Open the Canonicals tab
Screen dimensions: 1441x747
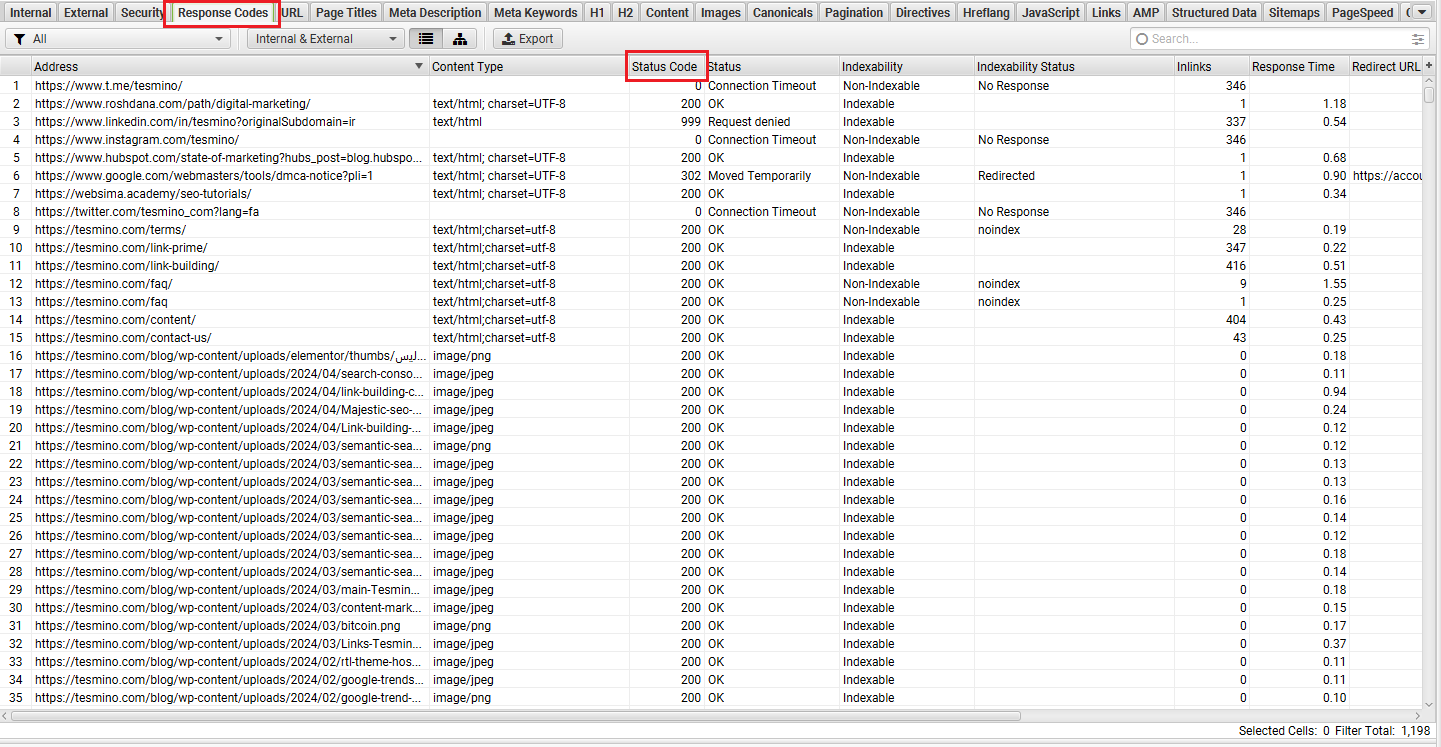pos(782,13)
